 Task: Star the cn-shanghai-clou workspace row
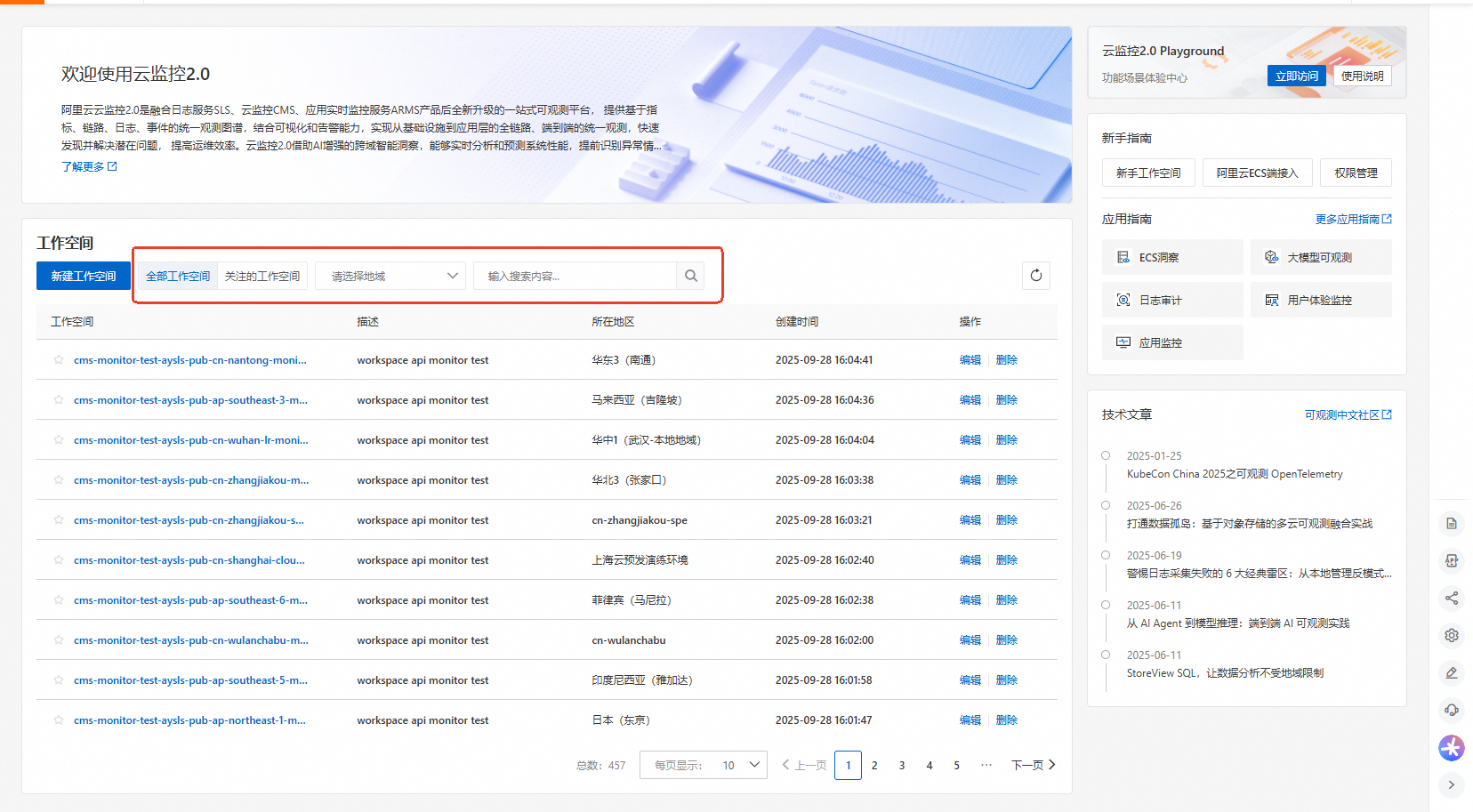click(x=59, y=560)
